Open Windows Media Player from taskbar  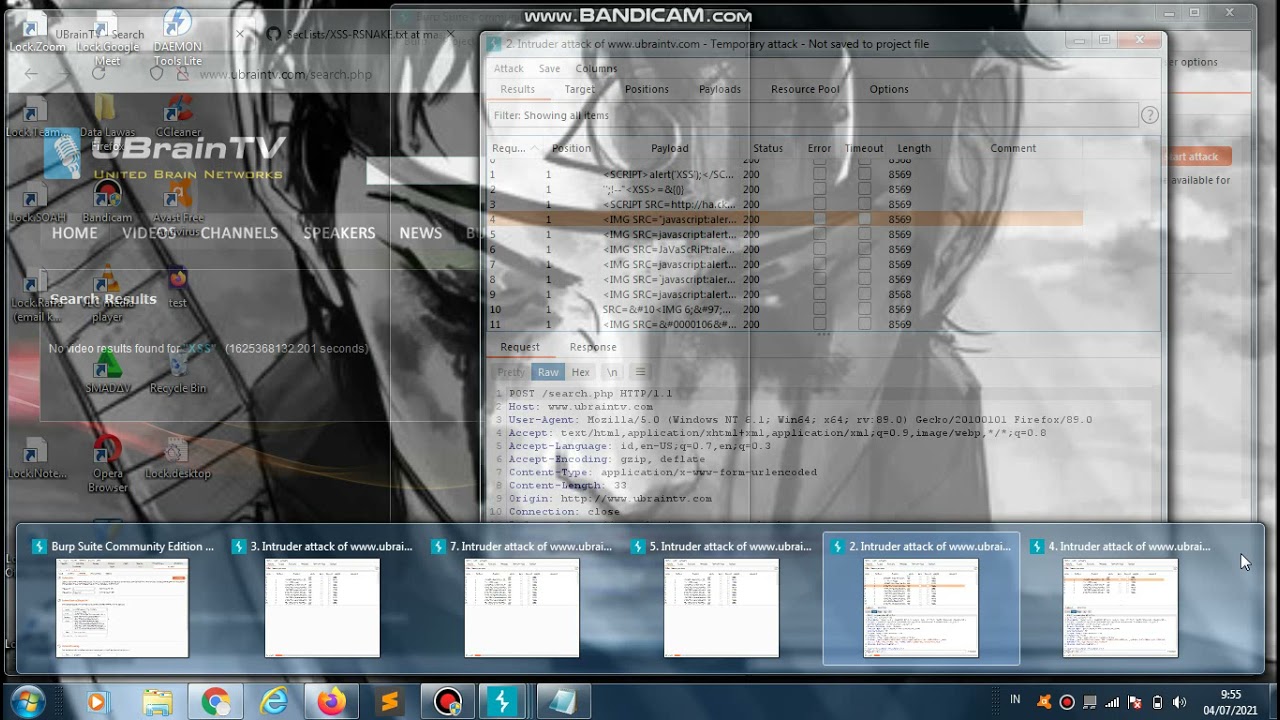pyautogui.click(x=96, y=702)
